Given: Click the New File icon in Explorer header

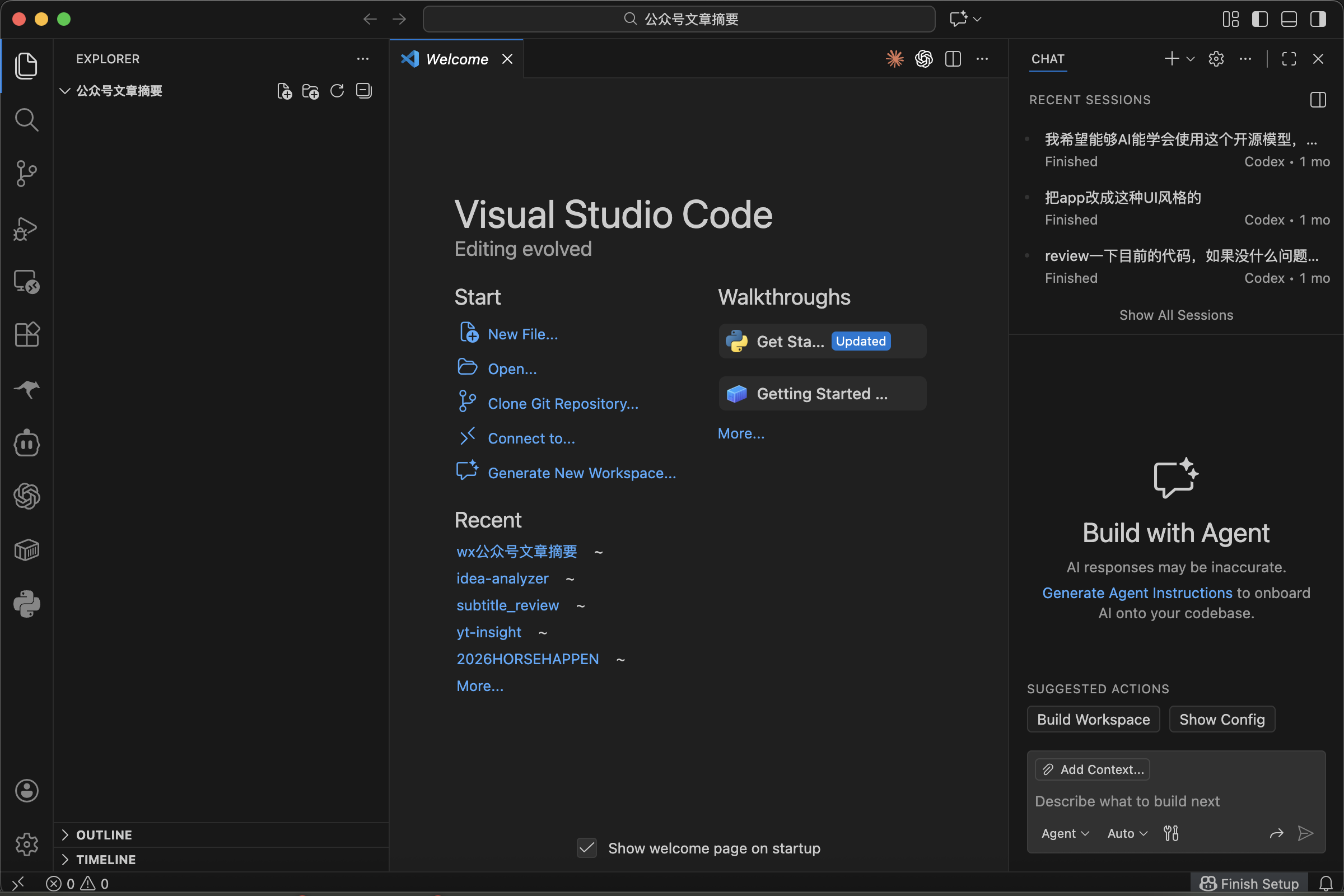Looking at the screenshot, I should tap(284, 91).
